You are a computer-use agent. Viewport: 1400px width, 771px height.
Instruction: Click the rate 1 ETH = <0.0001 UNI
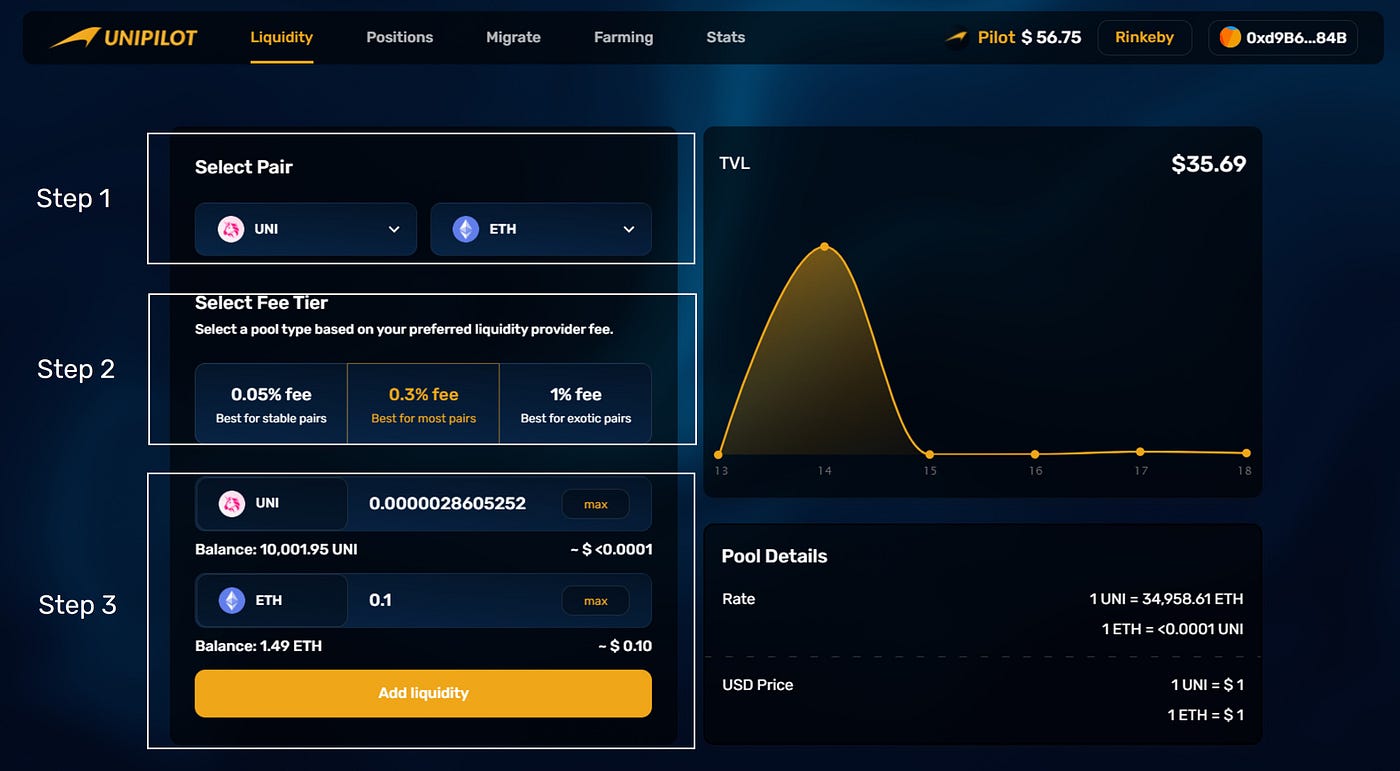tap(1173, 629)
